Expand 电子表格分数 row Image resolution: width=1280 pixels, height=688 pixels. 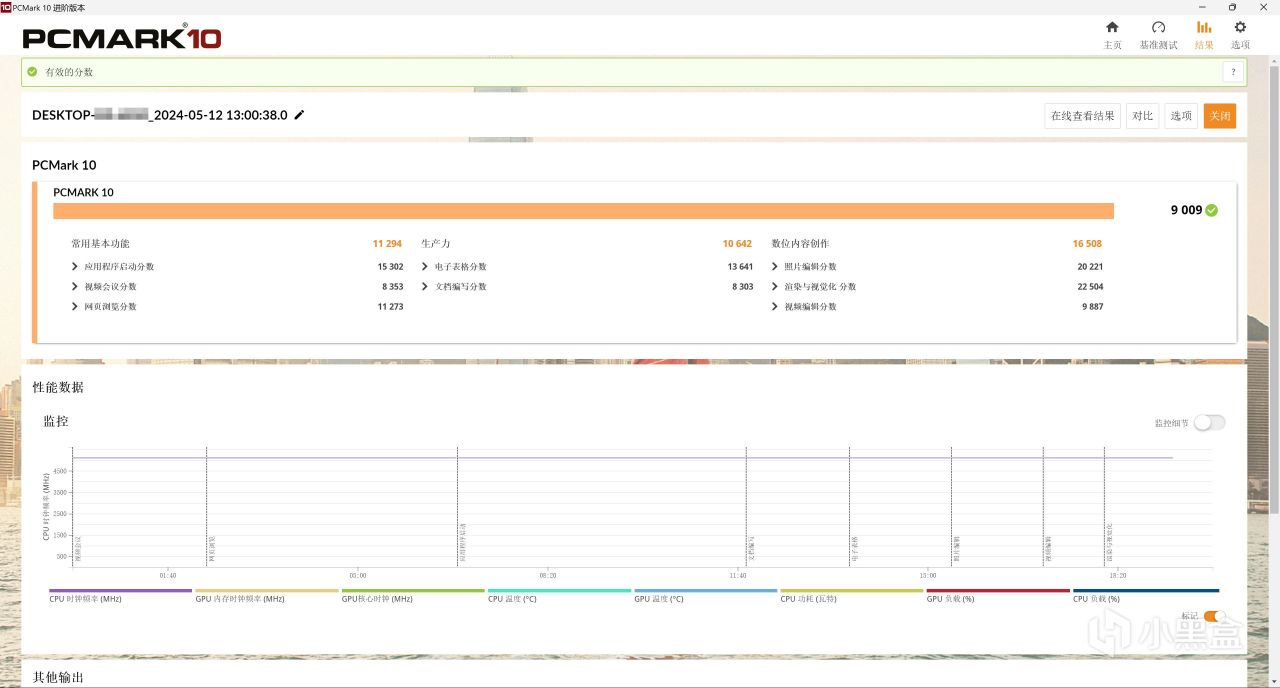click(425, 267)
